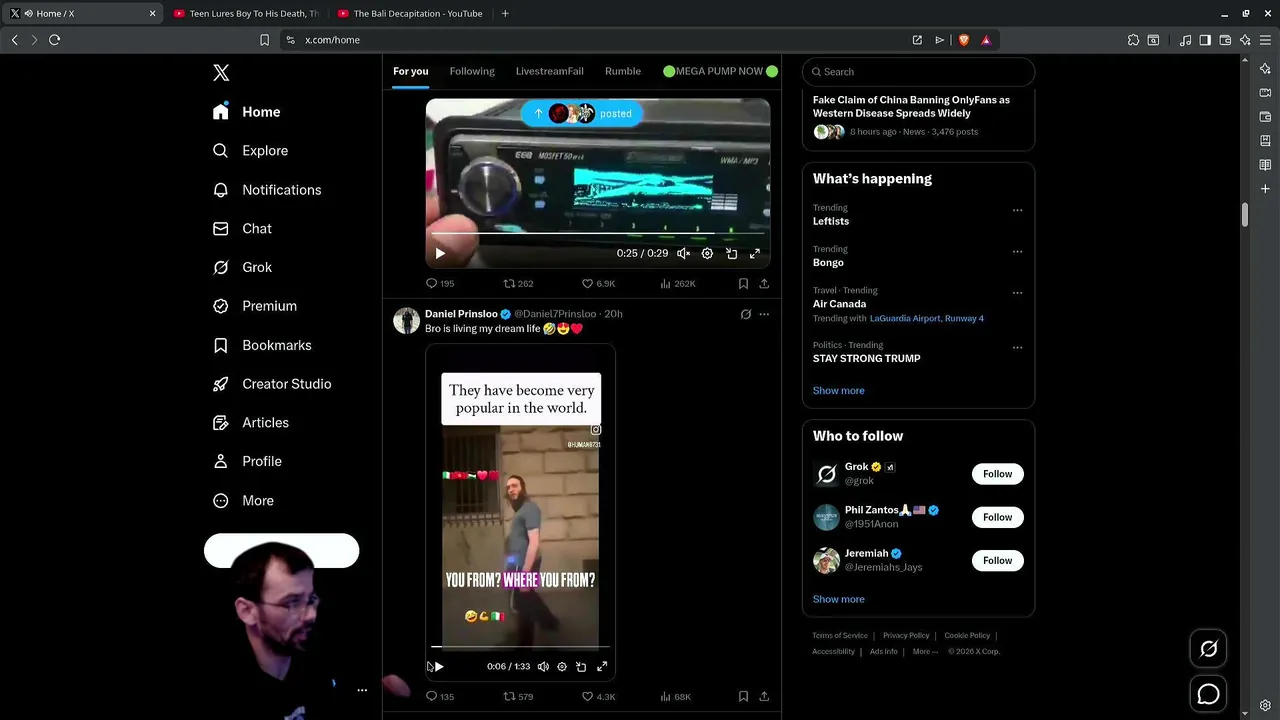View analytics showing 262K views
This screenshot has width=1280, height=720.
pyautogui.click(x=678, y=284)
